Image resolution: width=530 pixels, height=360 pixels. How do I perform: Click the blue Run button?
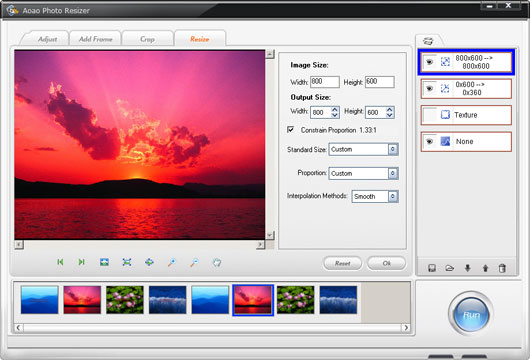[471, 315]
